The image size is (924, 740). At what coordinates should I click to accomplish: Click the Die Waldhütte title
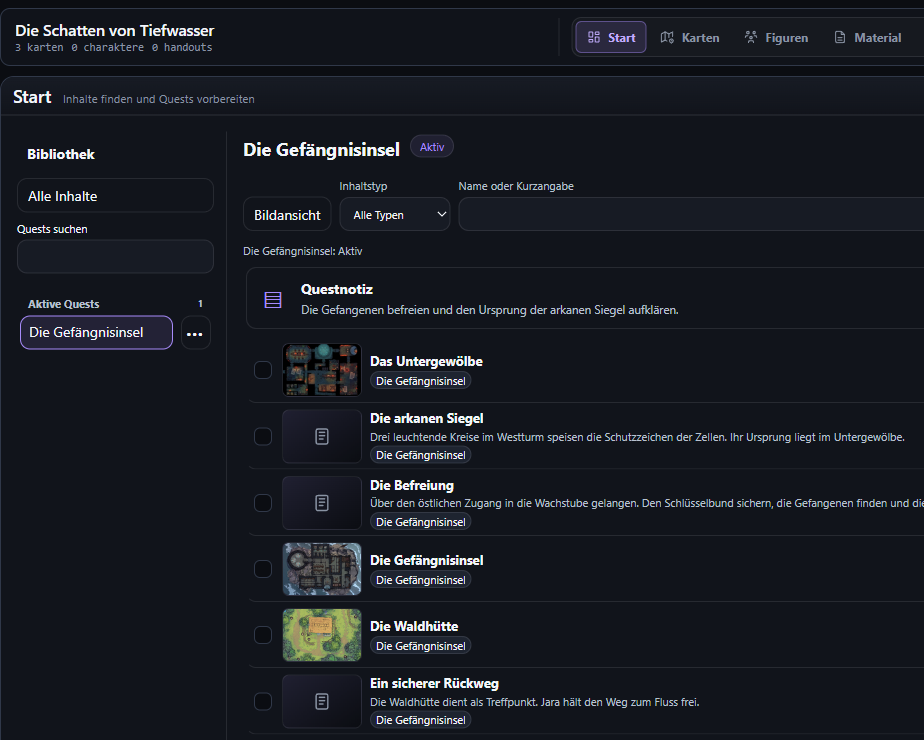pyautogui.click(x=414, y=626)
